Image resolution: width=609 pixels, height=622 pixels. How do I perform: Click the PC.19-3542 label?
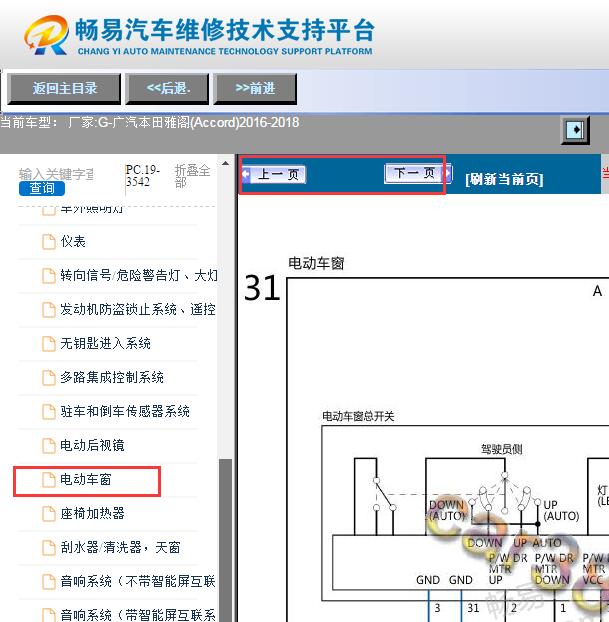pos(142,175)
